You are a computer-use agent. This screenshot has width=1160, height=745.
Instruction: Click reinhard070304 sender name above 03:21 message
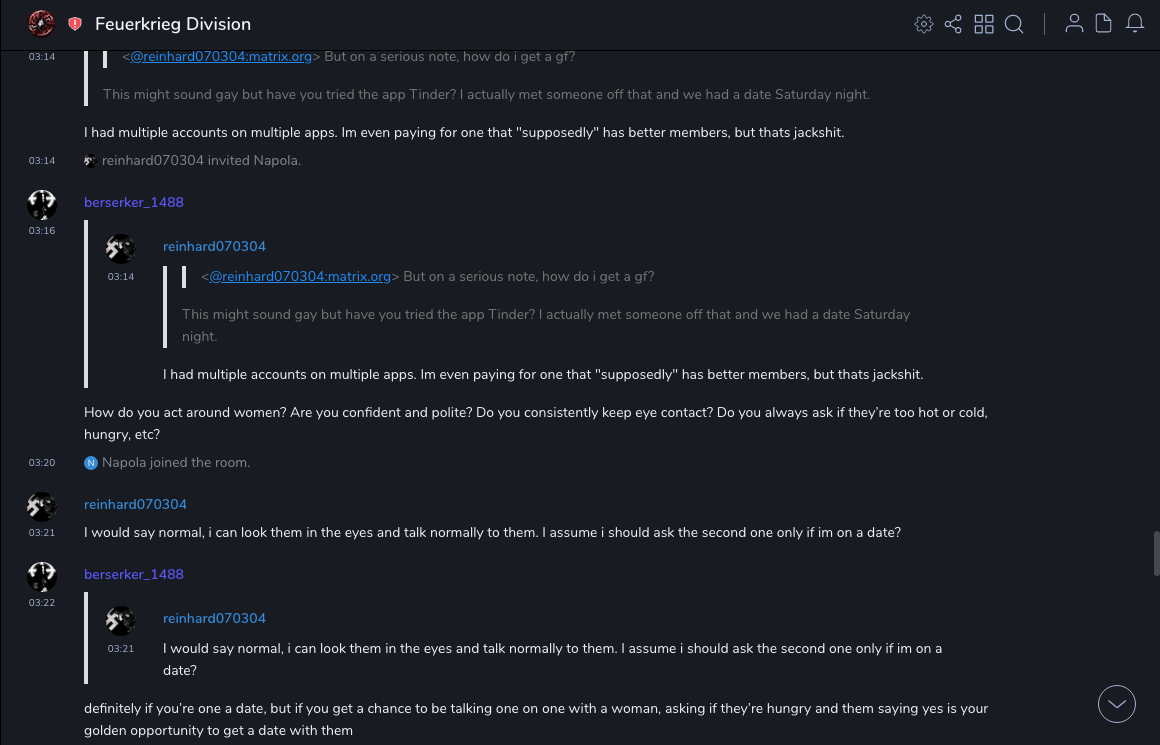click(x=135, y=504)
